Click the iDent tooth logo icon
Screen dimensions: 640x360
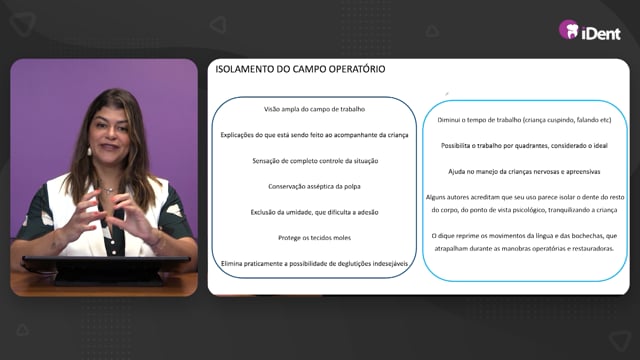point(569,30)
